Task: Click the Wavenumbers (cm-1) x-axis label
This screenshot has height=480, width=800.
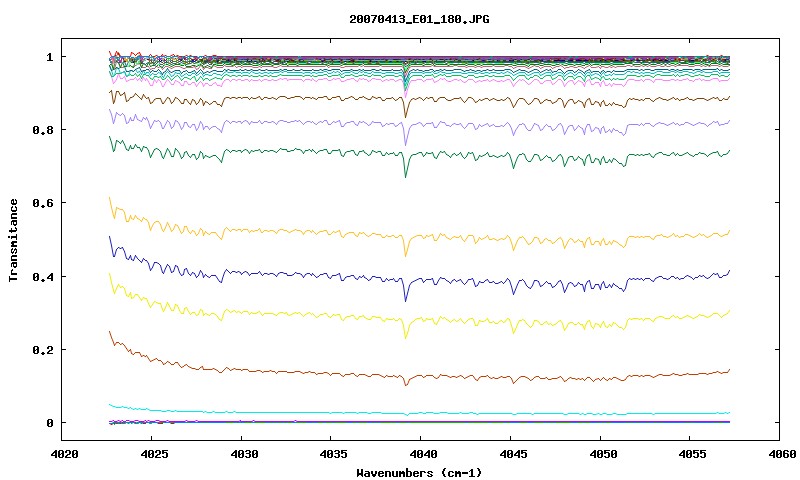Action: coord(419,473)
